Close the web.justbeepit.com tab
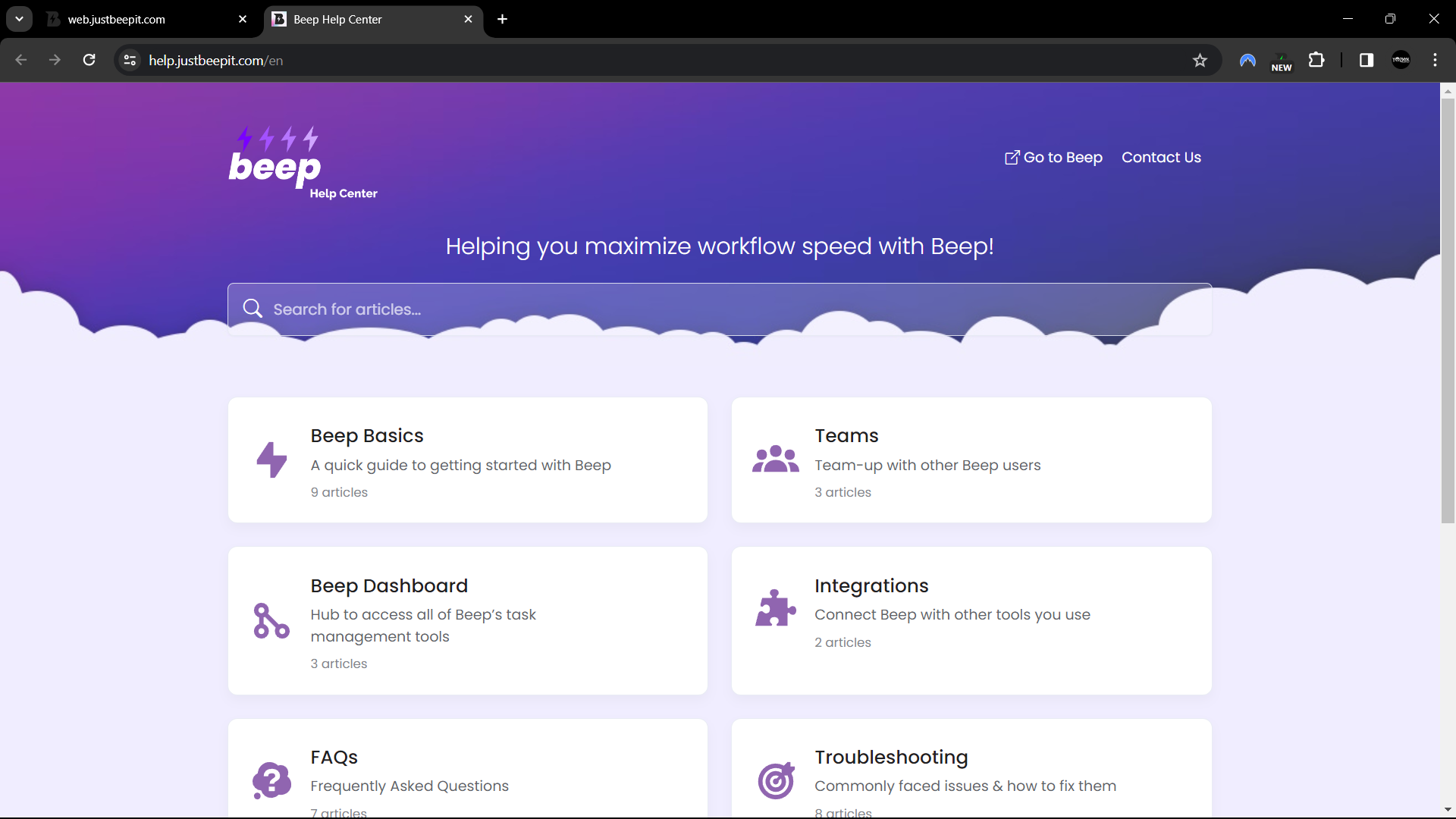Viewport: 1456px width, 819px height. coord(243,19)
